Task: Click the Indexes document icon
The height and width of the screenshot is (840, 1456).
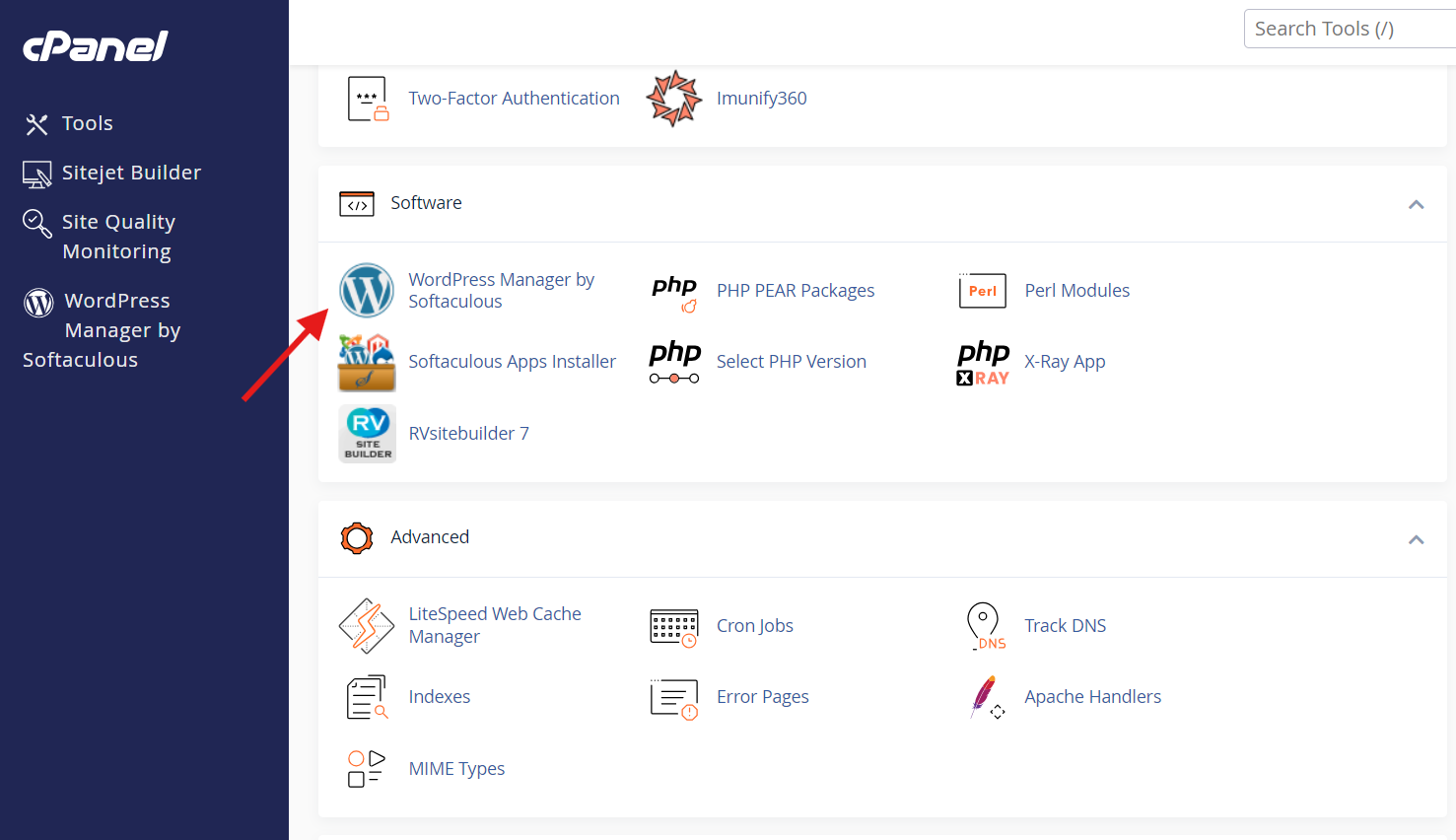Action: 367,697
